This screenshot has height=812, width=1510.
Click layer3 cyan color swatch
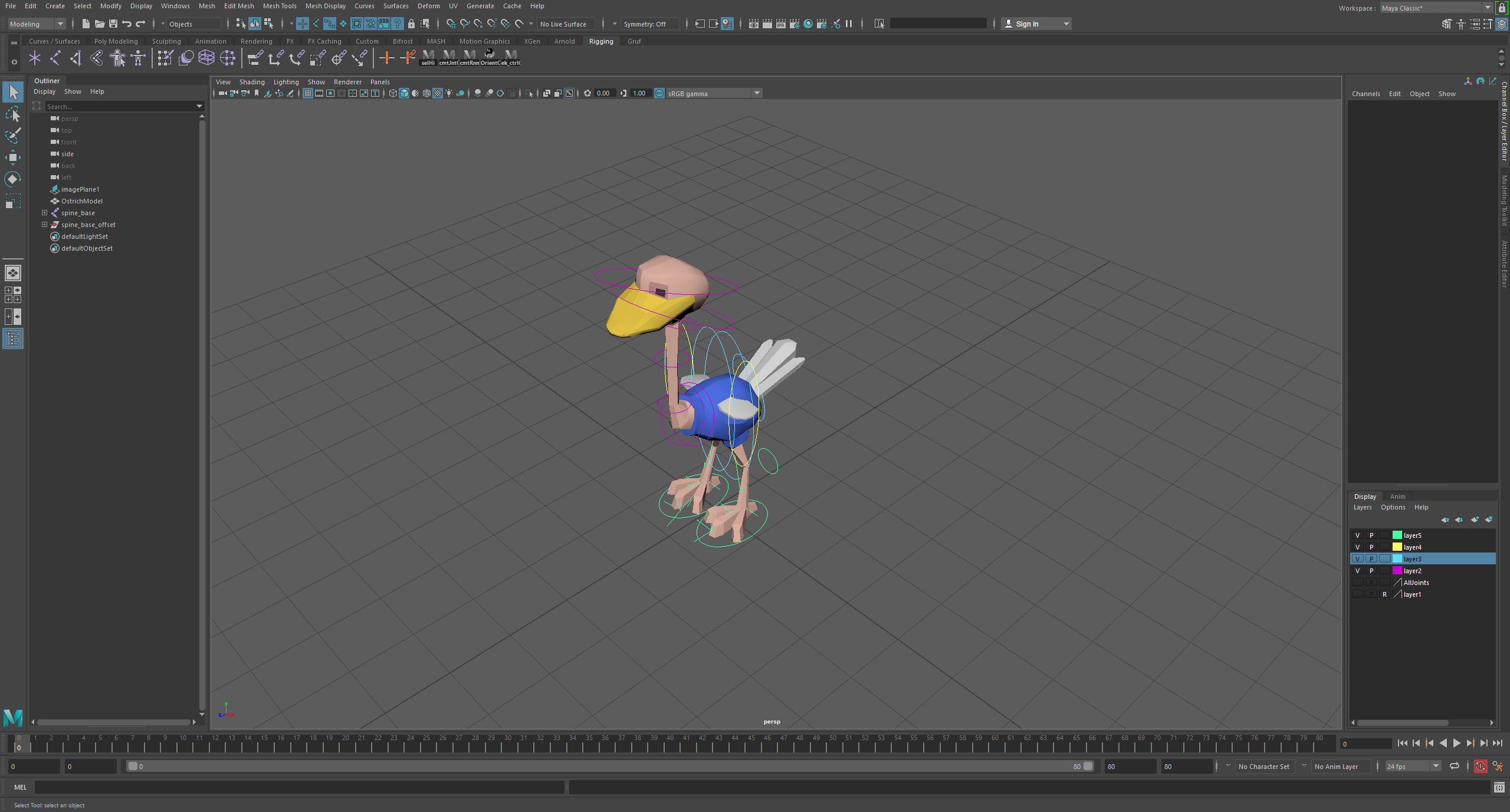point(1397,559)
